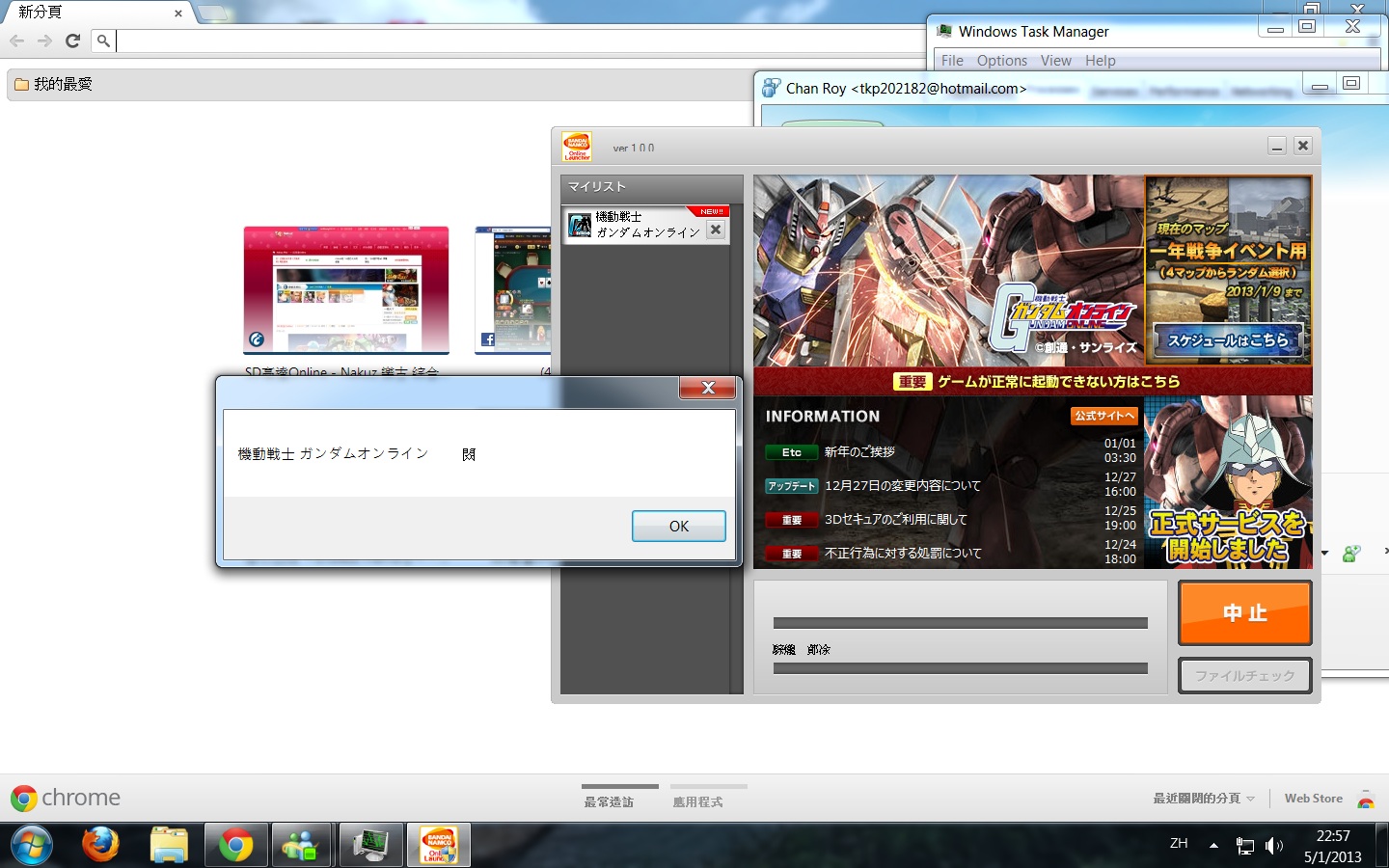Viewport: 1389px width, 868px height.
Task: Open Options menu in Task Manager
Action: 1001,60
